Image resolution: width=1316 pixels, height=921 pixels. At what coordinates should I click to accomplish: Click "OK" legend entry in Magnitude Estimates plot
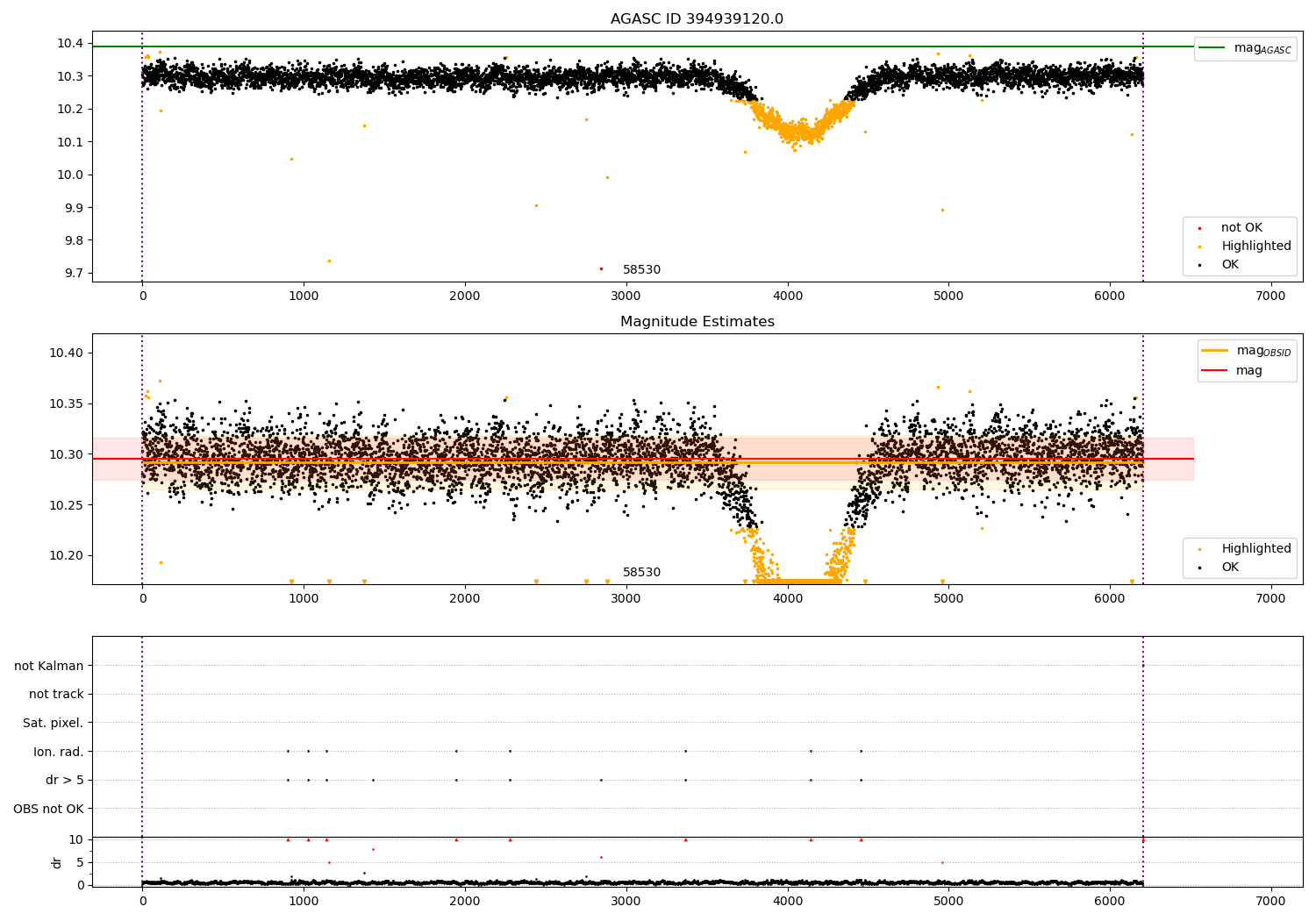(x=1230, y=568)
